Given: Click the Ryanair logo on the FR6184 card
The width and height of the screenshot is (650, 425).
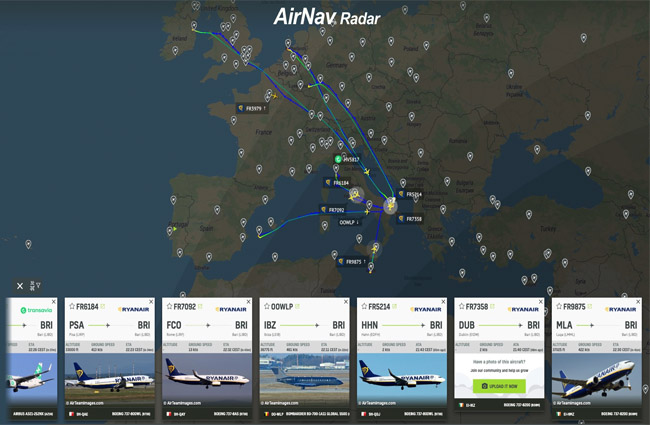Looking at the screenshot, I should tap(133, 309).
